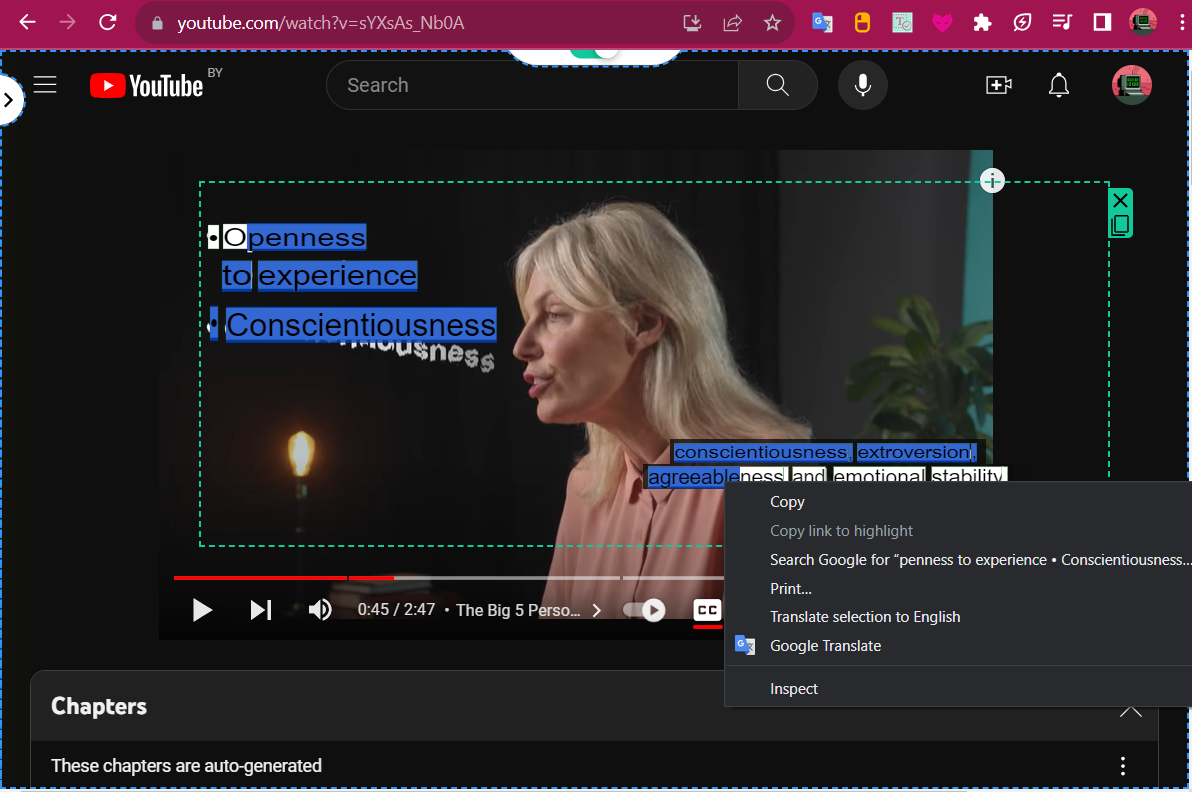Open the media control playlist icon

pos(1062,23)
